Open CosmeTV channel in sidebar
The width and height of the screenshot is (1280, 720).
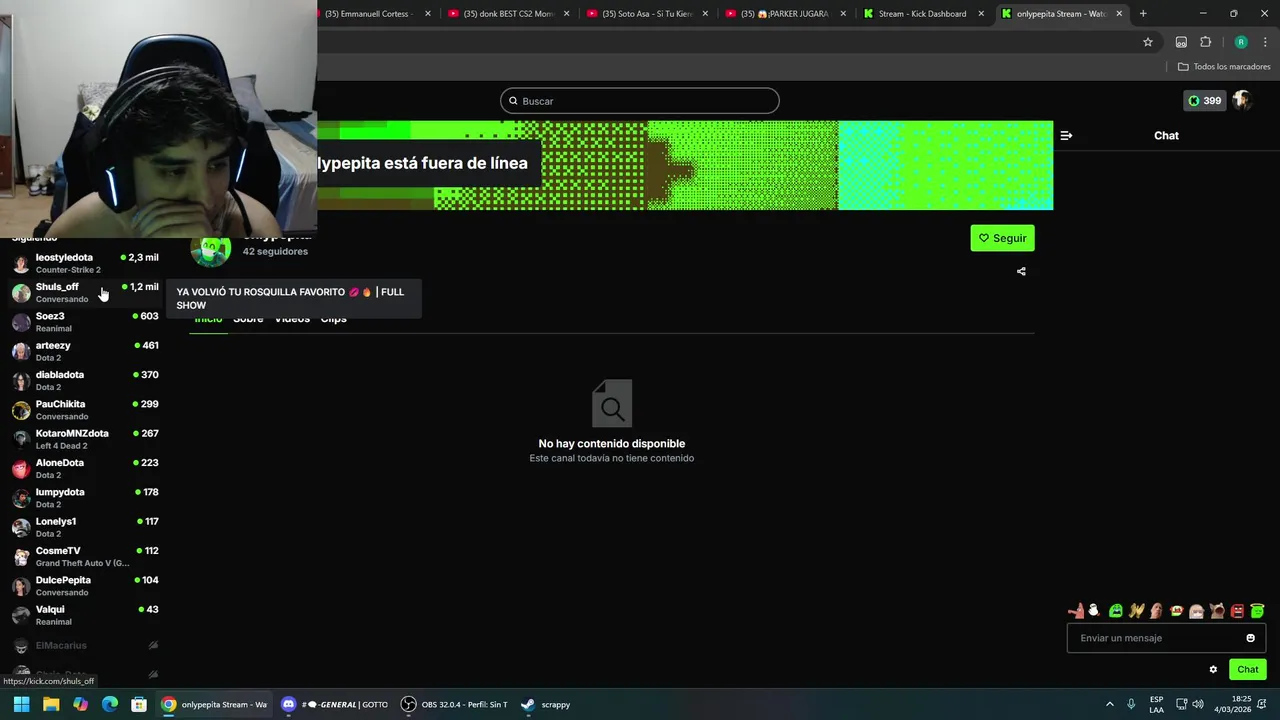(85, 556)
